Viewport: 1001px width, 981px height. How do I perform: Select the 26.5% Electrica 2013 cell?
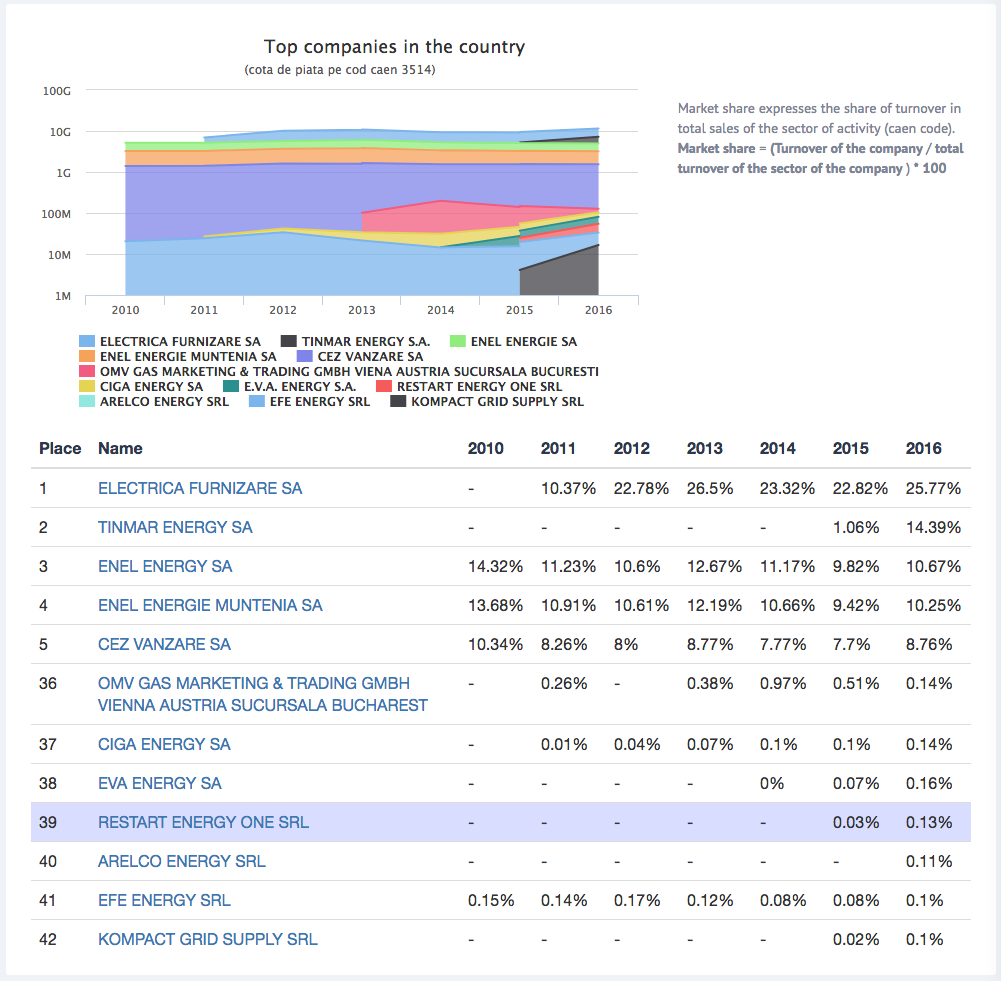click(x=709, y=488)
